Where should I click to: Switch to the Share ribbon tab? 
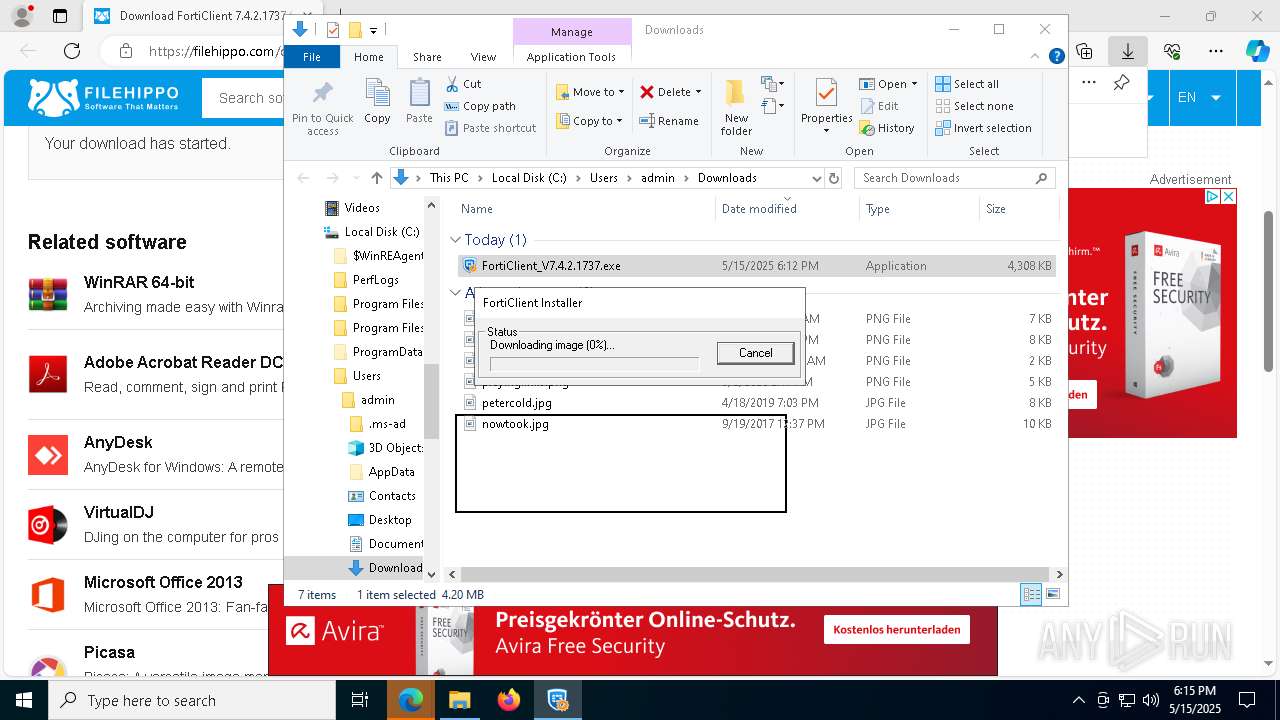click(427, 57)
